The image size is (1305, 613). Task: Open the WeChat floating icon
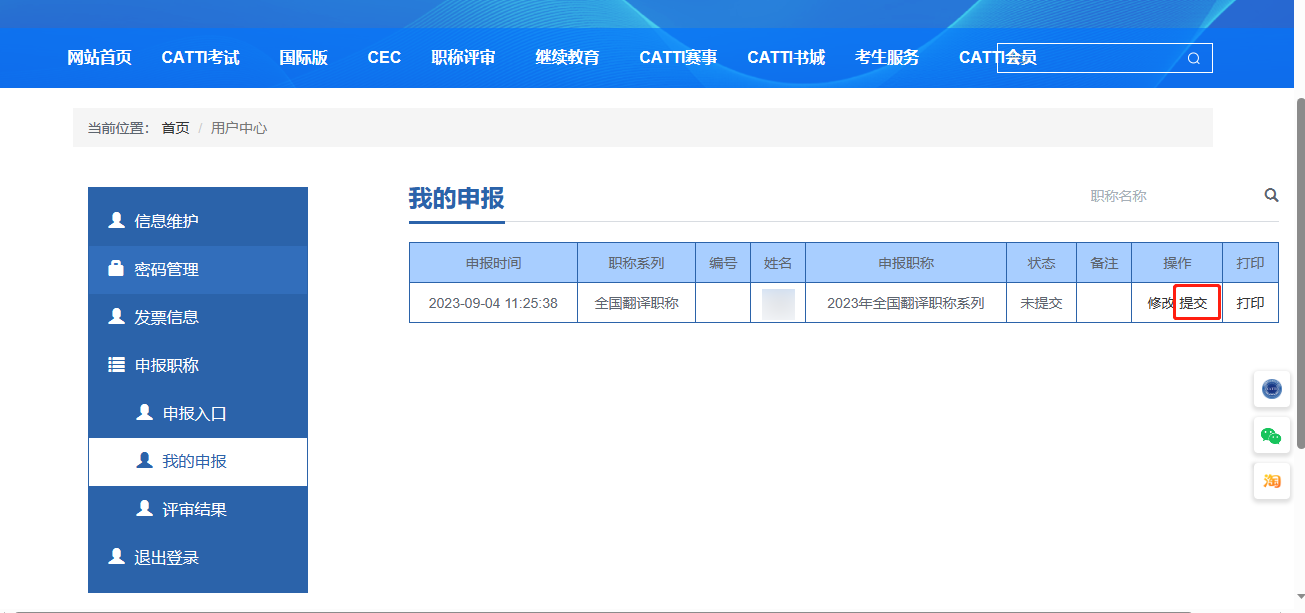click(1271, 435)
